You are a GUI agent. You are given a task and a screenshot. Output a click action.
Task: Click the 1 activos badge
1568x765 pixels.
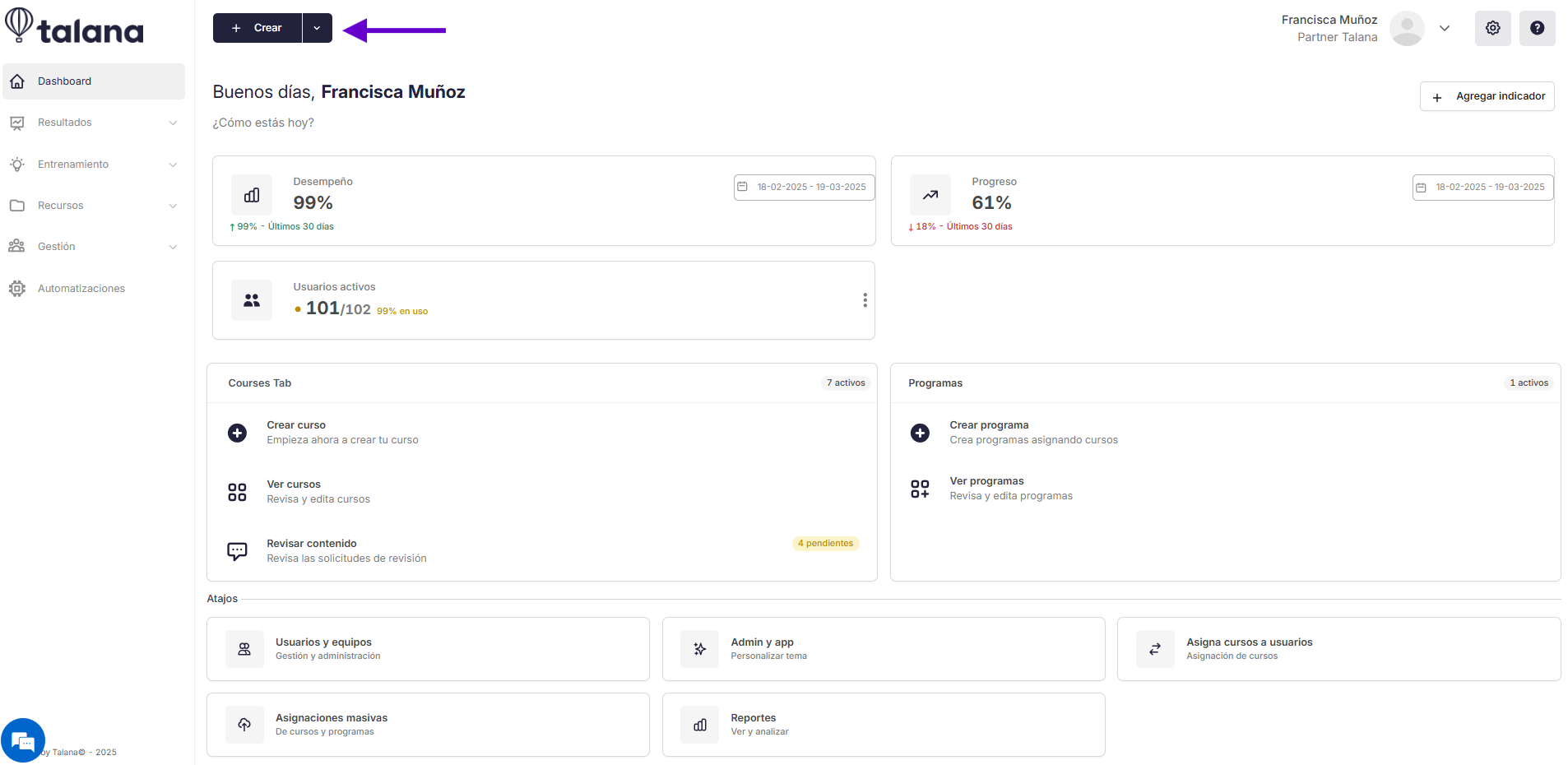(1529, 383)
